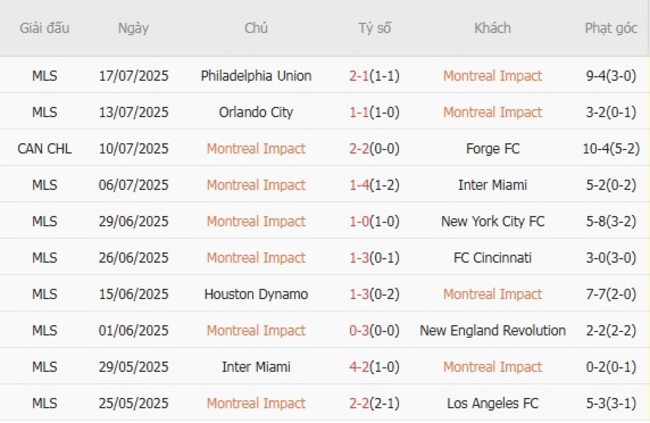Click the 4-2(1-0) score on 29/05/2025
This screenshot has width=650, height=423.
coord(375,367)
